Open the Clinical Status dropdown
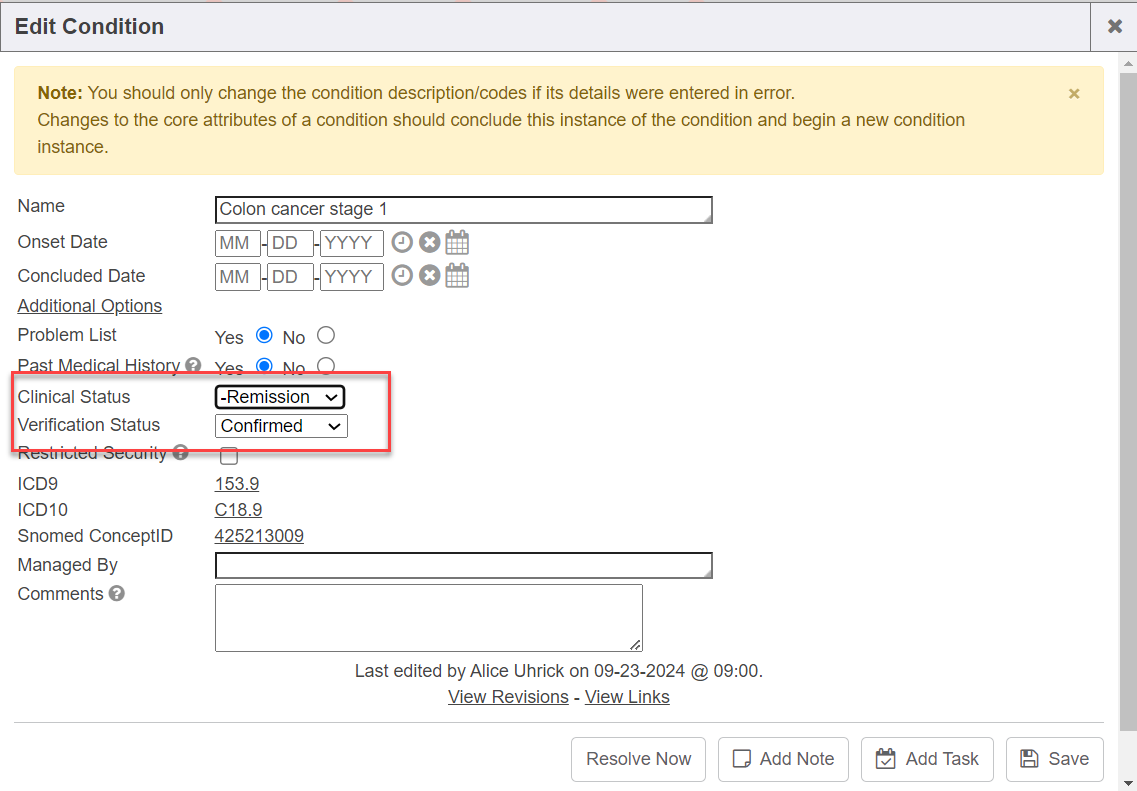Screen dimensions: 1137x791 pyautogui.click(x=280, y=397)
